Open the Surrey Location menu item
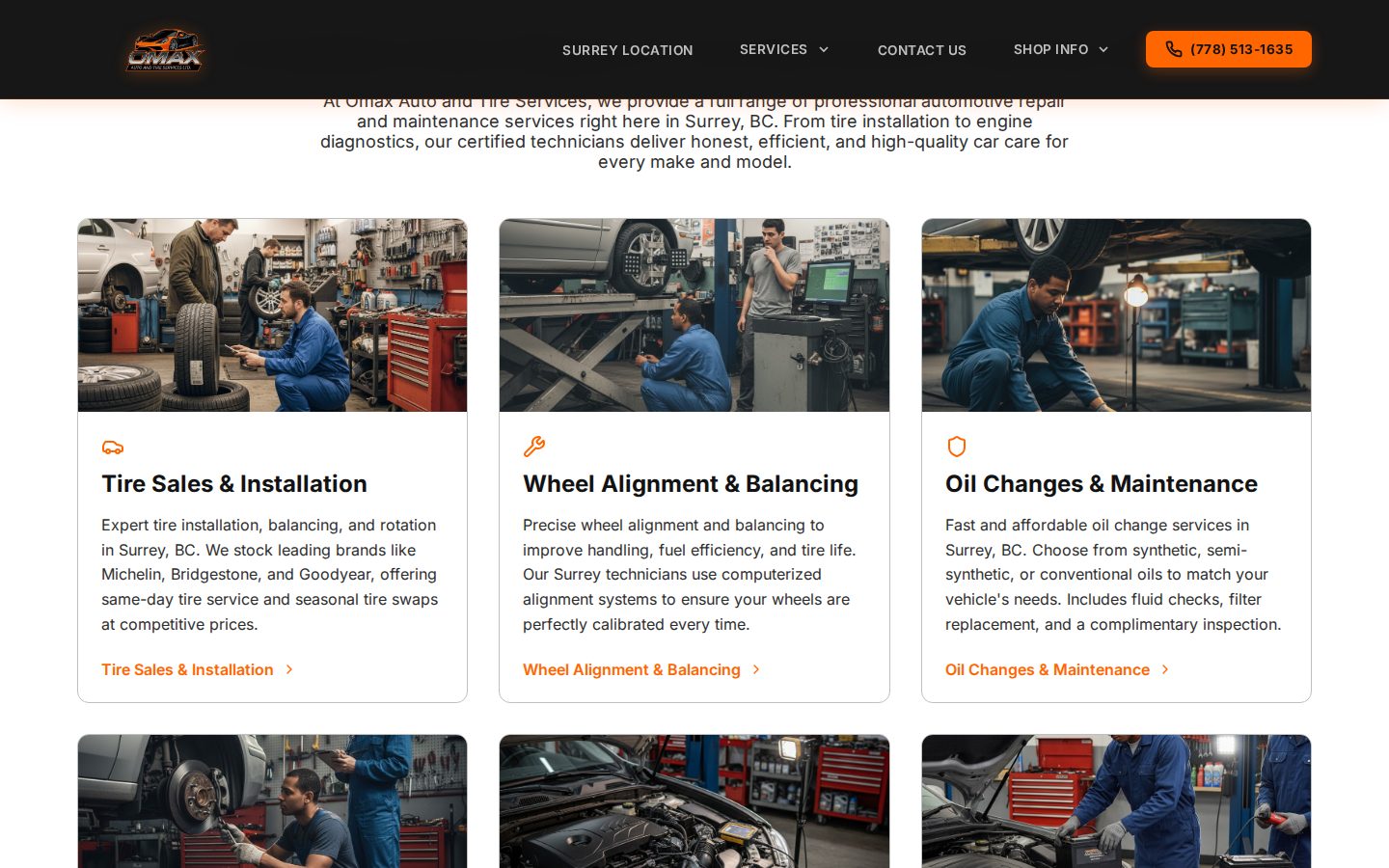Image resolution: width=1389 pixels, height=868 pixels. [x=628, y=50]
